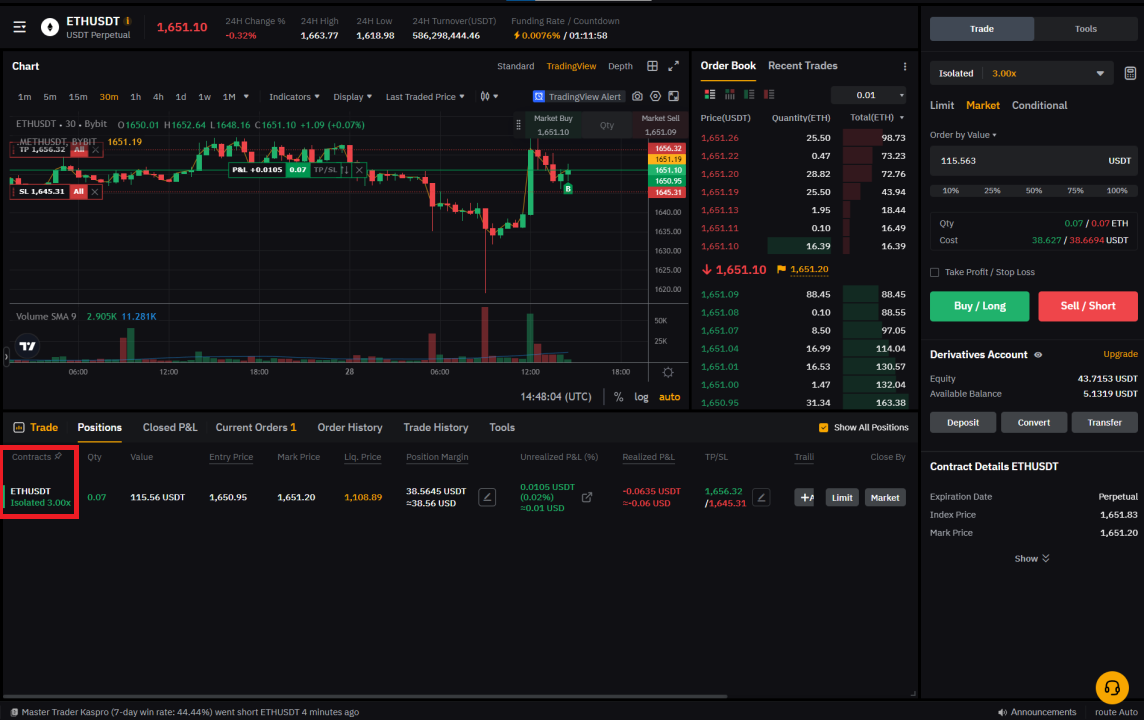Open Last Traded Price dropdown
This screenshot has height=720, width=1144.
[425, 96]
